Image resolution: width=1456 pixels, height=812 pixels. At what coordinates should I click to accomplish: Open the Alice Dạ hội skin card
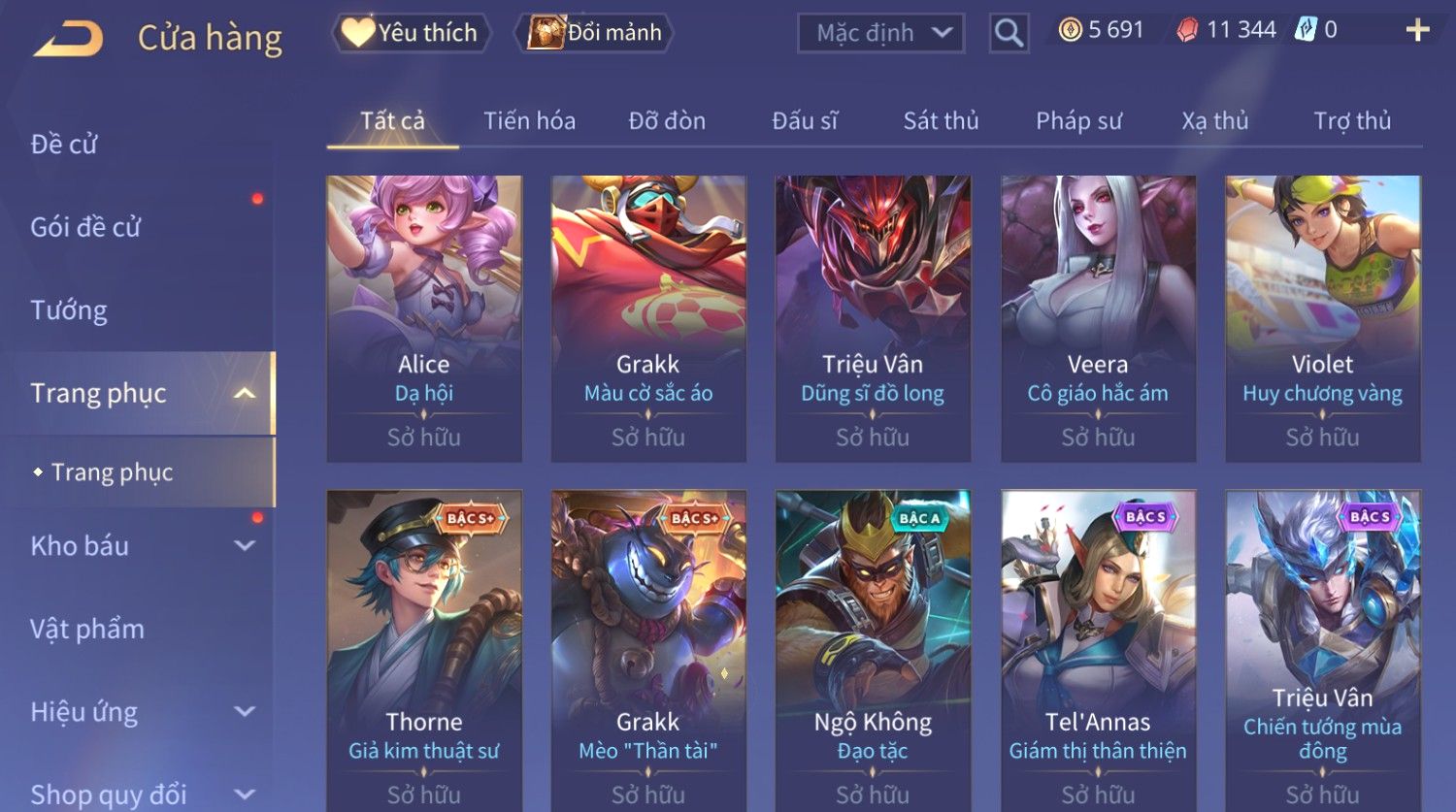(x=424, y=318)
